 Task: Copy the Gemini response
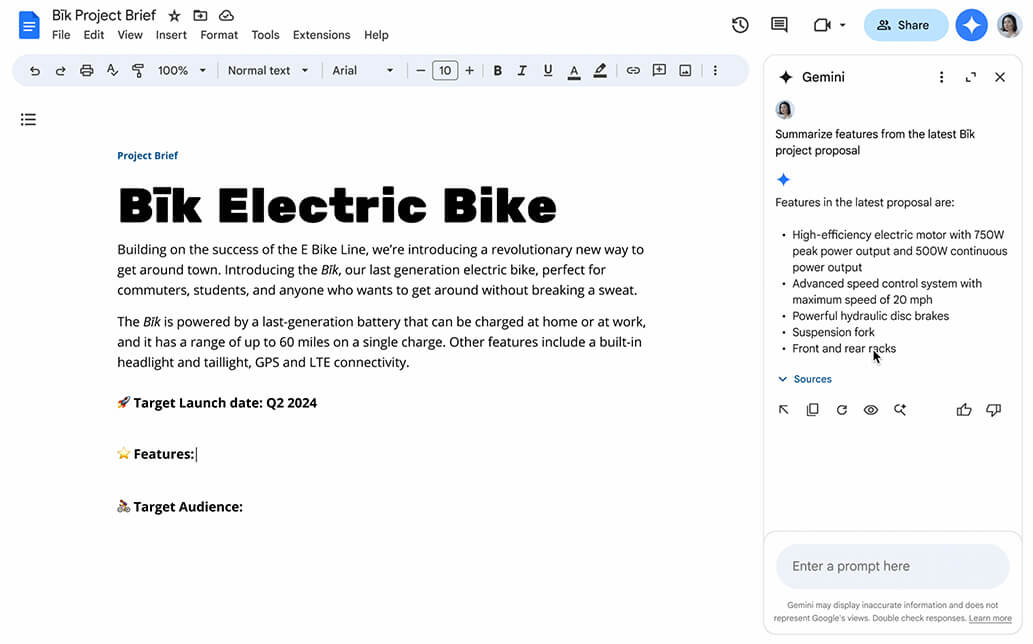coord(812,410)
